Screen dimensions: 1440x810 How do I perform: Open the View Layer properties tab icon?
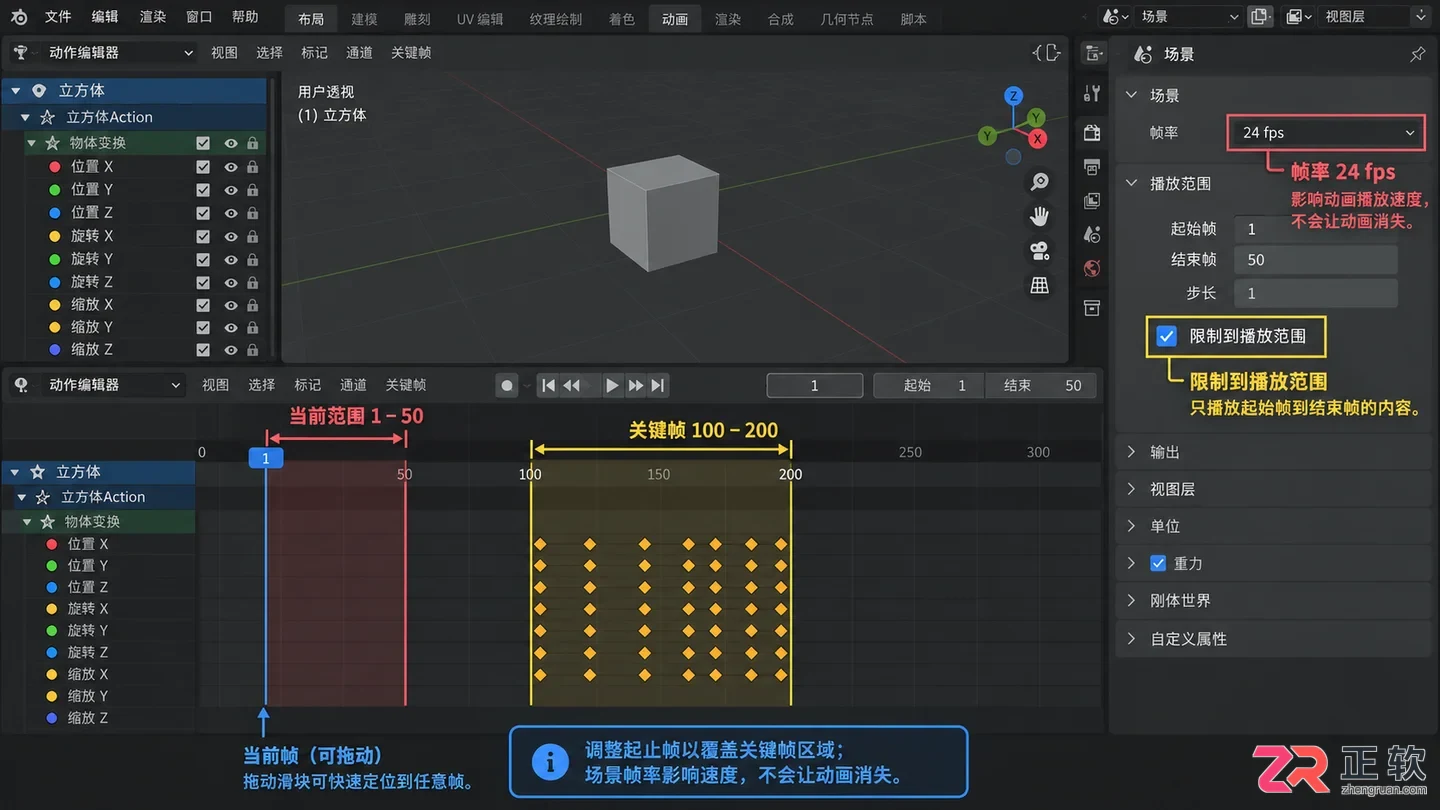(x=1092, y=200)
